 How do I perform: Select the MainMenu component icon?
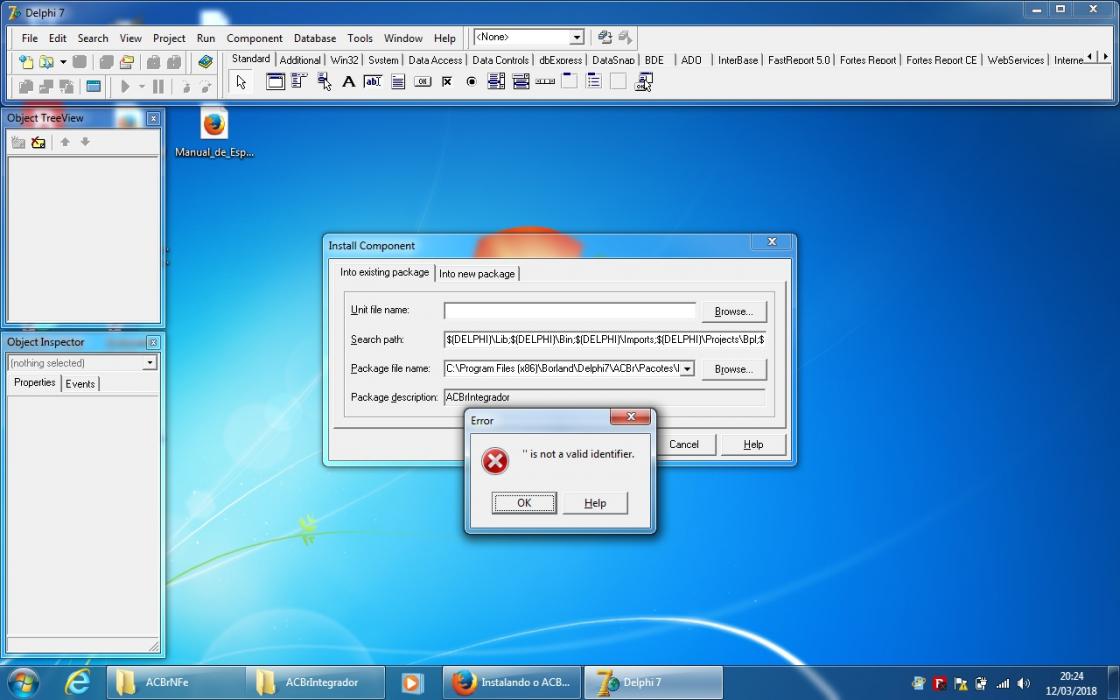click(299, 82)
